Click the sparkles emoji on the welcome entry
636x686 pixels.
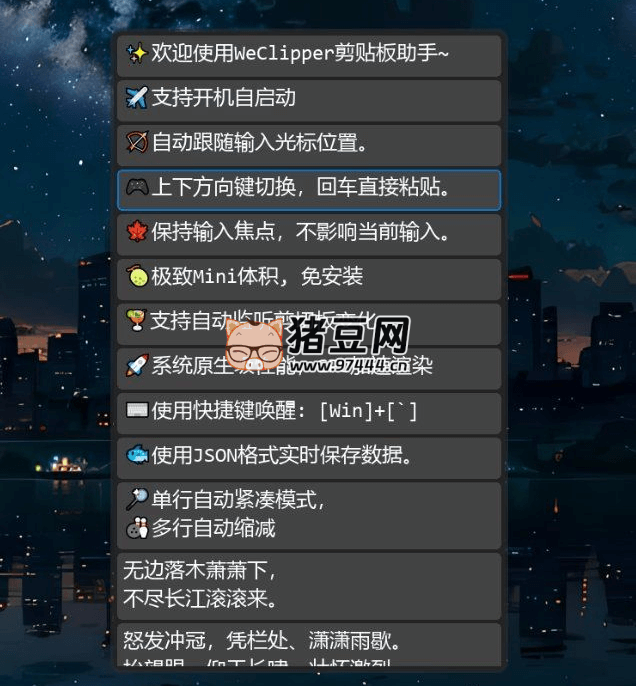(137, 53)
